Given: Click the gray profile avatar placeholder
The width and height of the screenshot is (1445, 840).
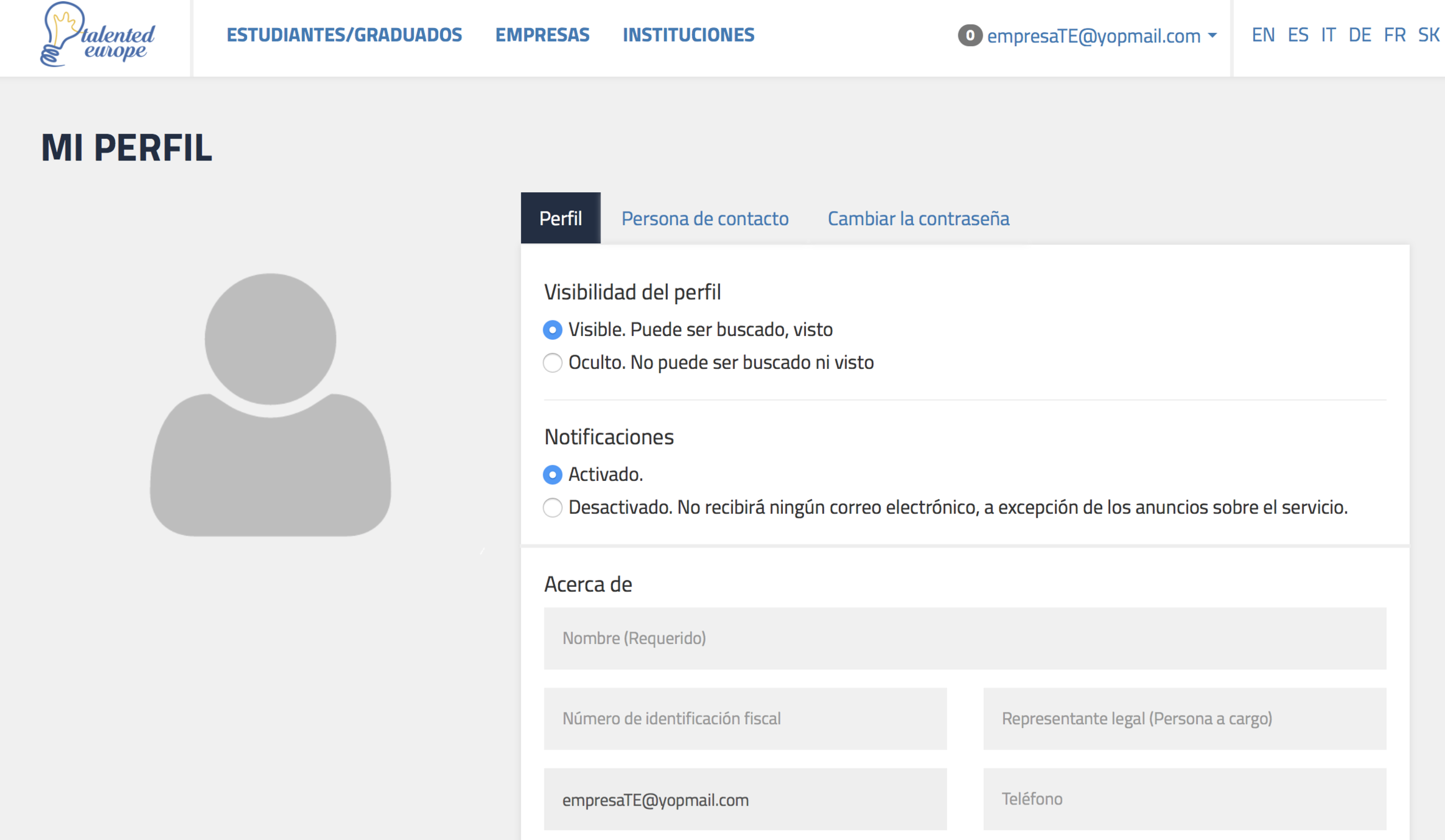Looking at the screenshot, I should [x=270, y=404].
